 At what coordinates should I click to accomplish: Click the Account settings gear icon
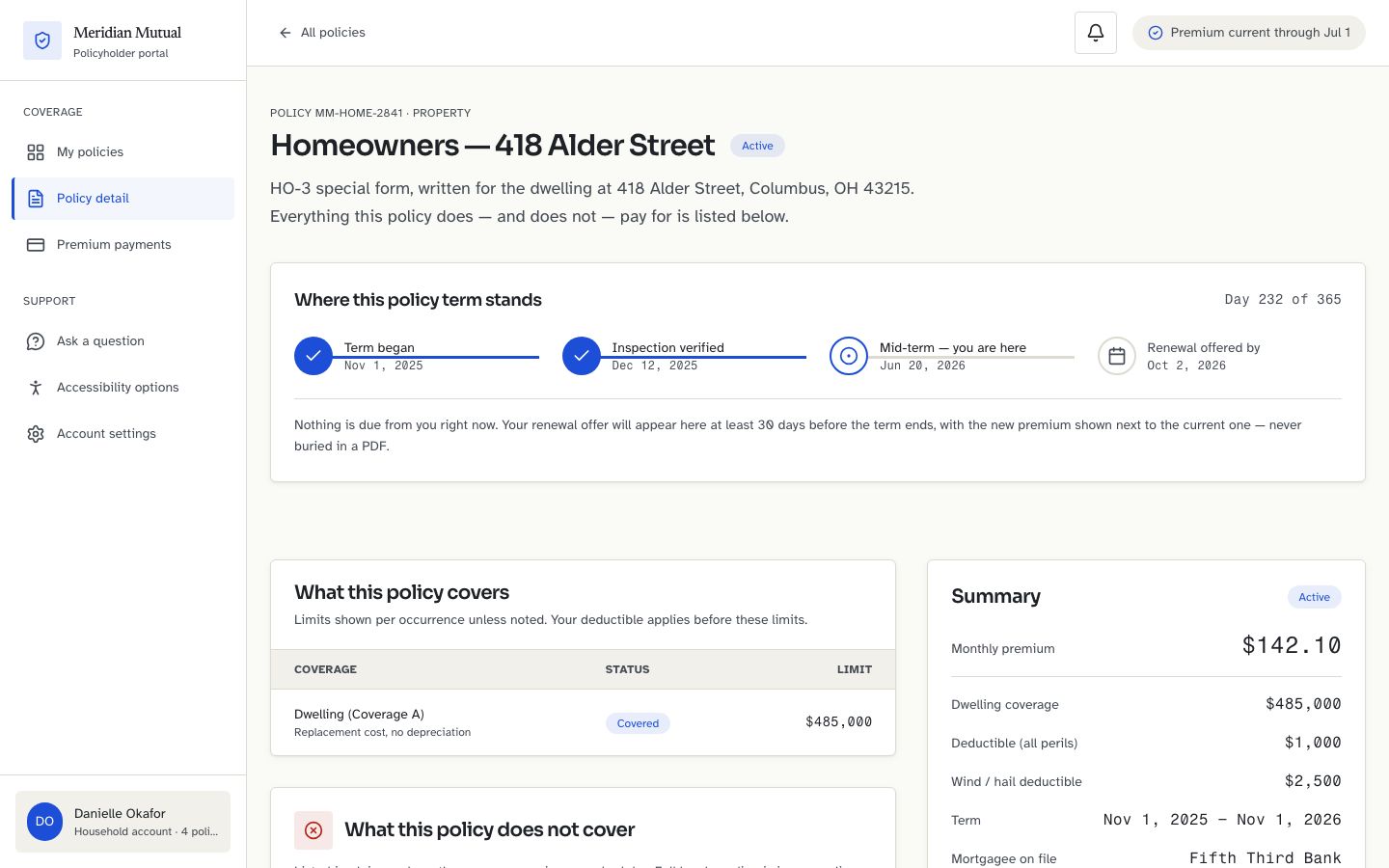click(x=36, y=434)
